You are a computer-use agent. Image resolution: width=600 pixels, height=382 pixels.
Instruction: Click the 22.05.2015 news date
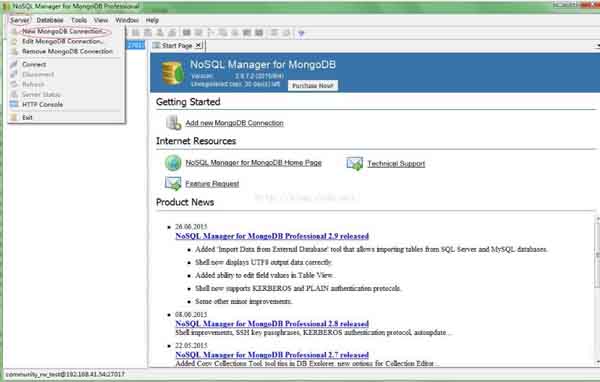[x=191, y=345]
